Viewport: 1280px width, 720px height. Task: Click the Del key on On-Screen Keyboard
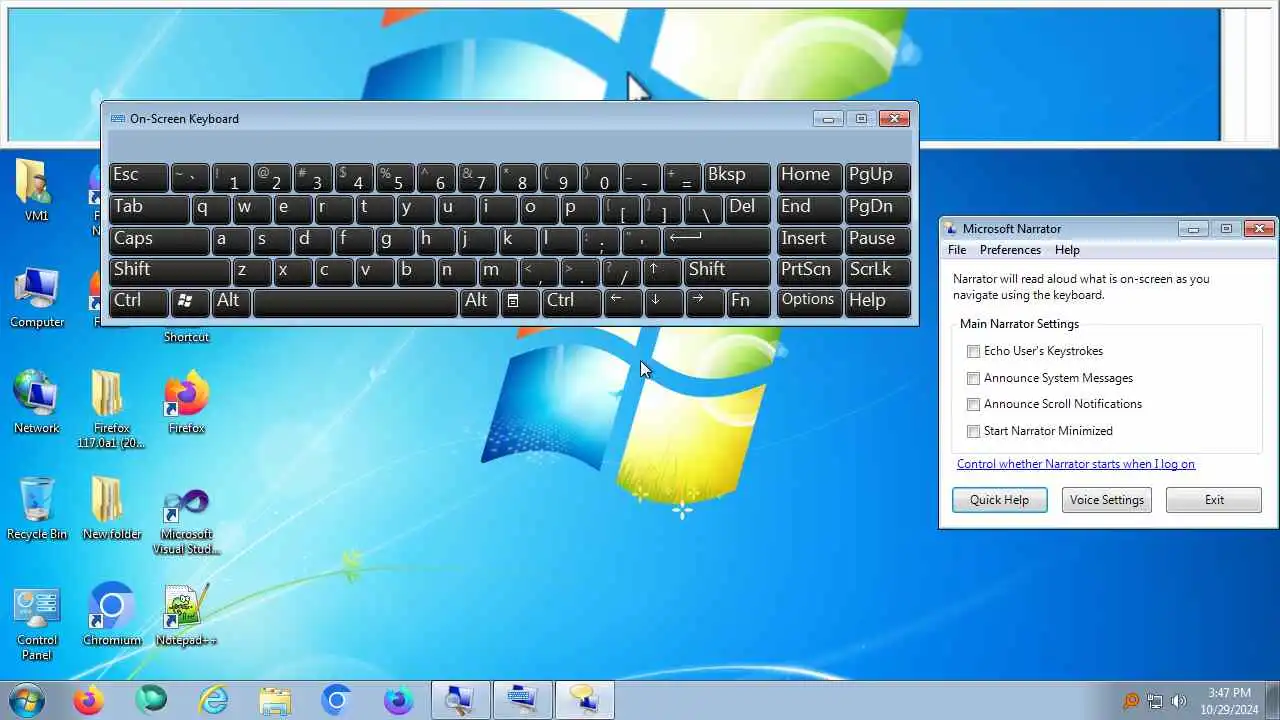(x=748, y=208)
